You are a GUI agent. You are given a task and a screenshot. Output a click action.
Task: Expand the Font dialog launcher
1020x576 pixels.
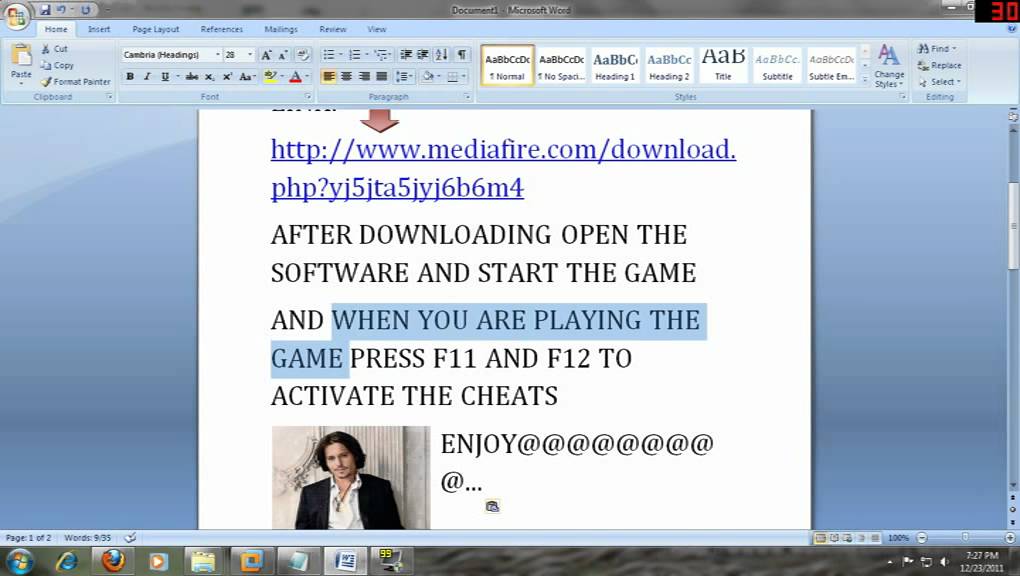click(308, 96)
